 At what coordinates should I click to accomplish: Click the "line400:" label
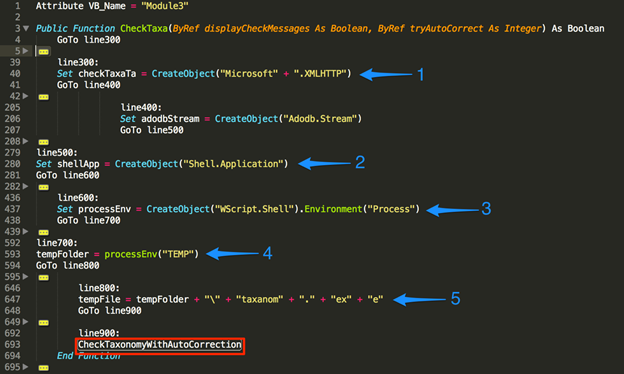pyautogui.click(x=141, y=107)
